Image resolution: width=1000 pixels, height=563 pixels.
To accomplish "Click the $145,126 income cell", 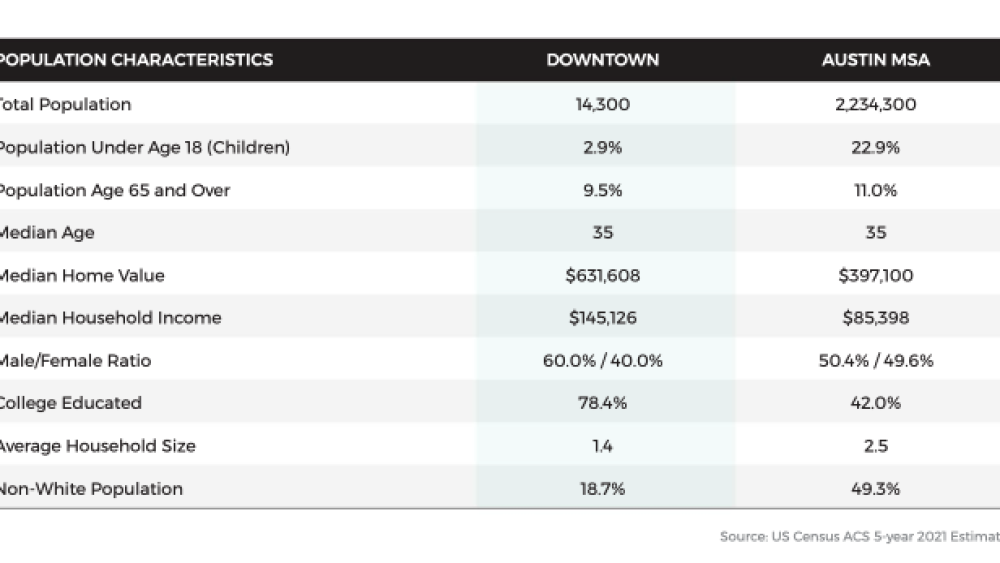I will tap(602, 318).
